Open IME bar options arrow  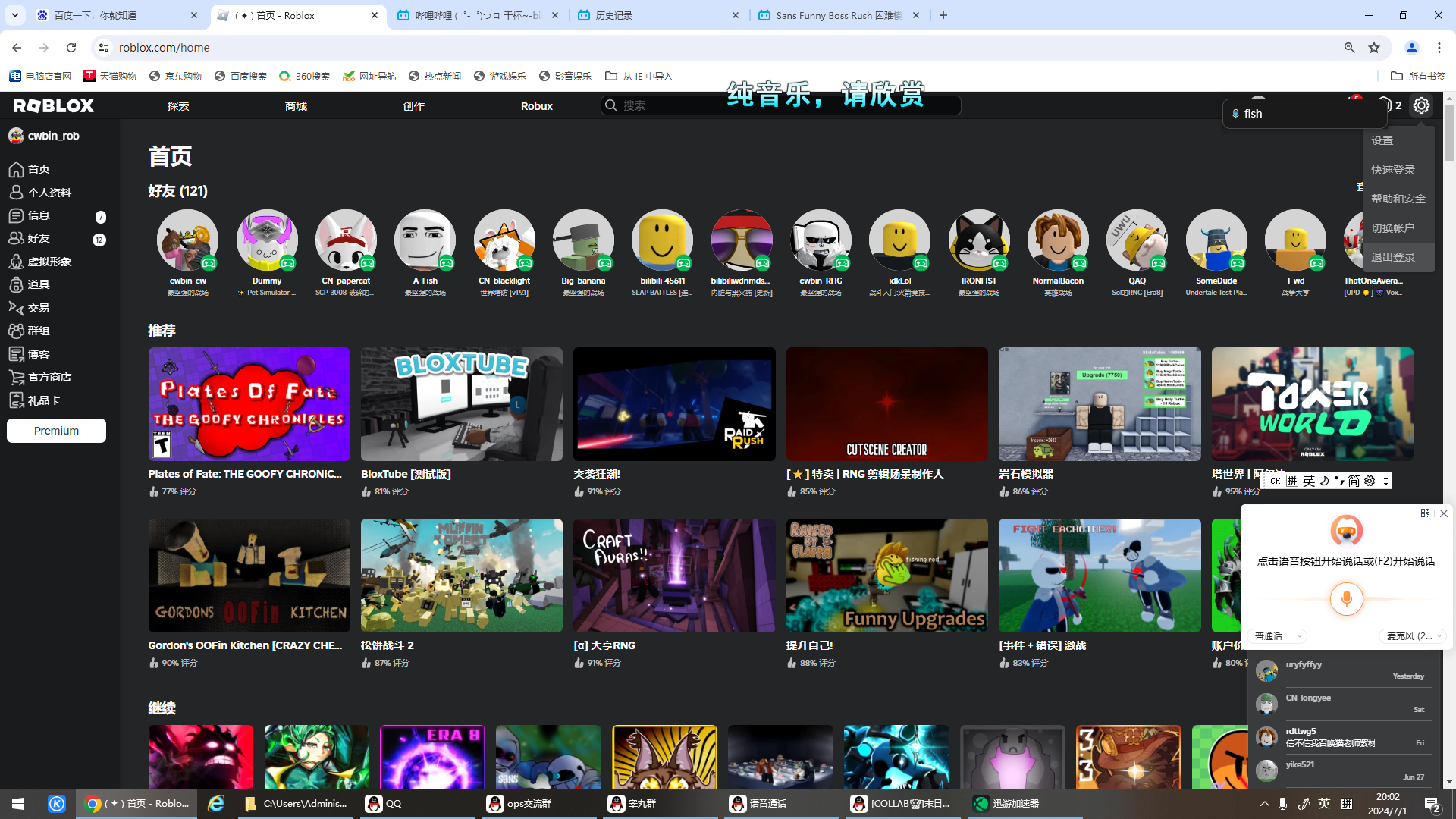[1385, 481]
